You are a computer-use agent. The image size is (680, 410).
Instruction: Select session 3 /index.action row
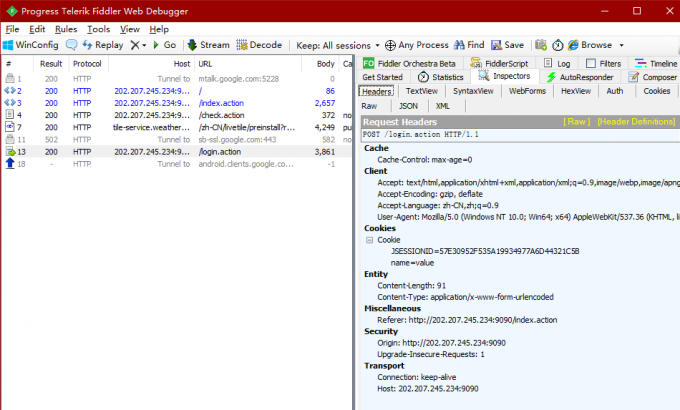[177, 103]
